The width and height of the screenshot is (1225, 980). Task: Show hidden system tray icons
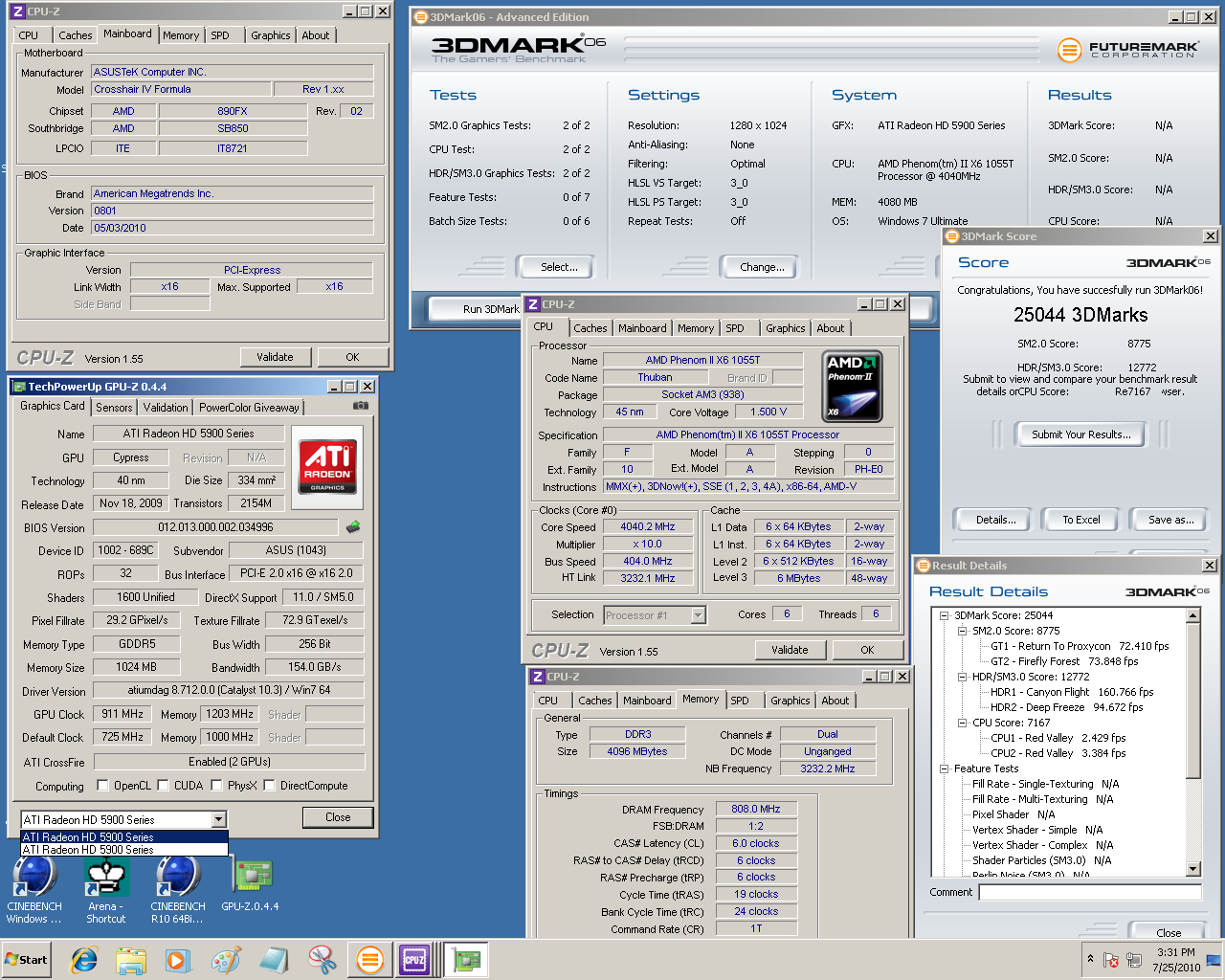click(1090, 959)
